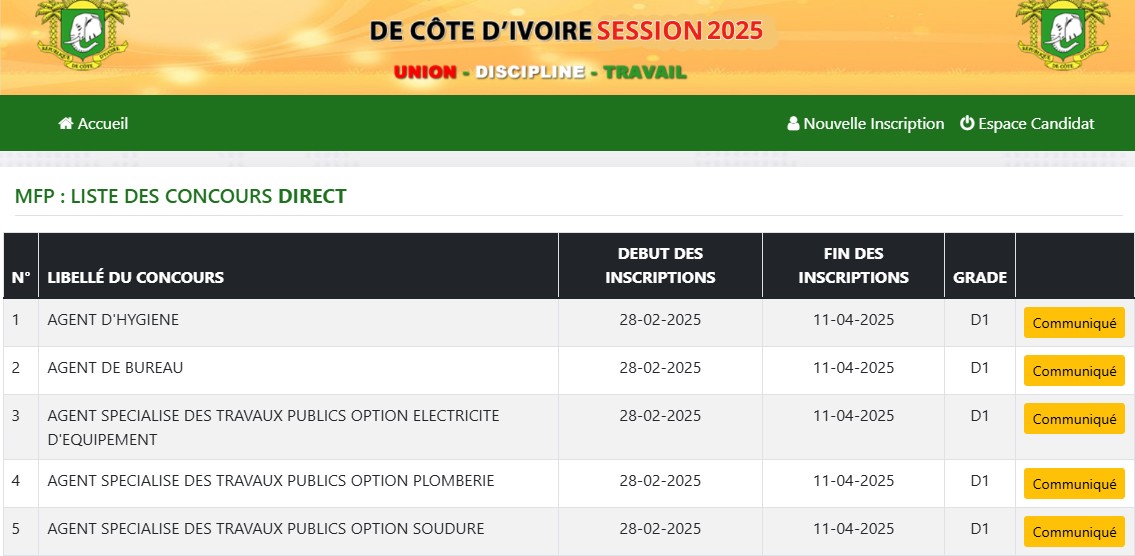Open Communiqué for option Soudure
Screen dimensions: 1135x556
[x=1074, y=532]
